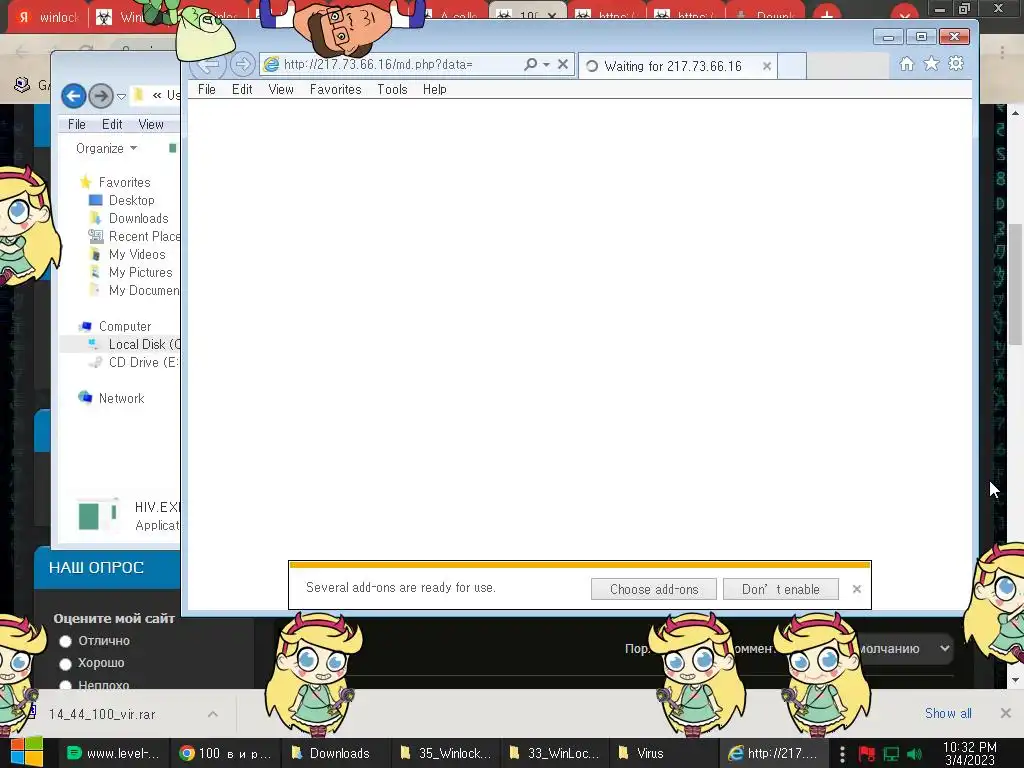Open recent locations dropdown in Explorer
This screenshot has width=1024, height=768.
[121, 97]
